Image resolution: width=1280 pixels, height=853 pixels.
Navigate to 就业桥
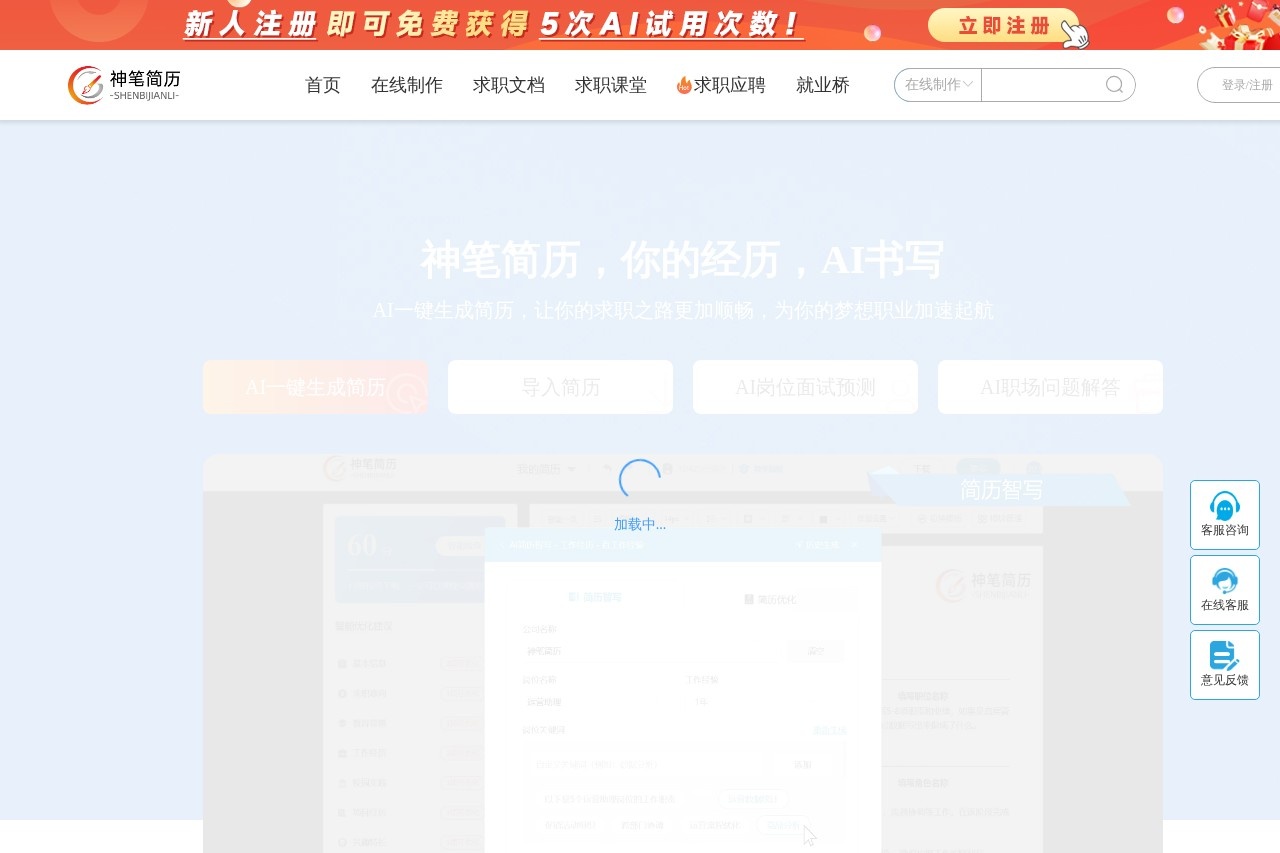click(822, 85)
